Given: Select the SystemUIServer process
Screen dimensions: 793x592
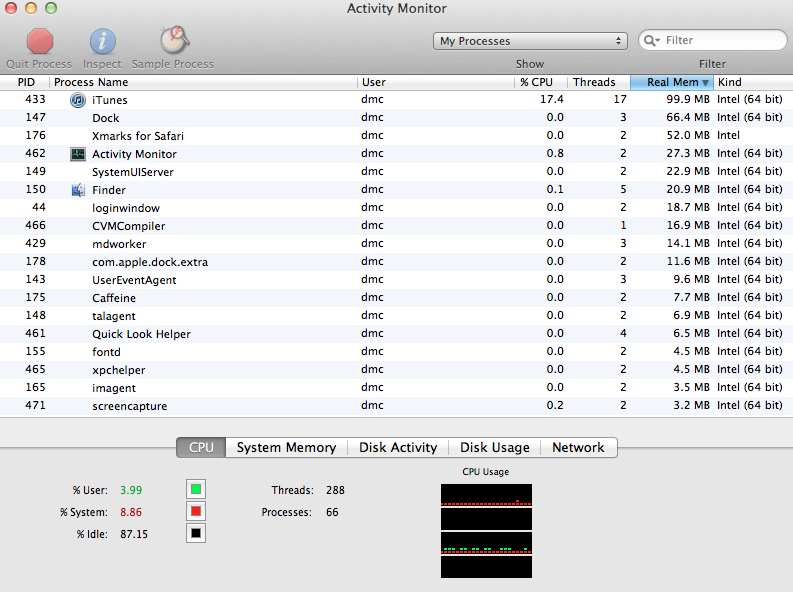Looking at the screenshot, I should 396,172.
